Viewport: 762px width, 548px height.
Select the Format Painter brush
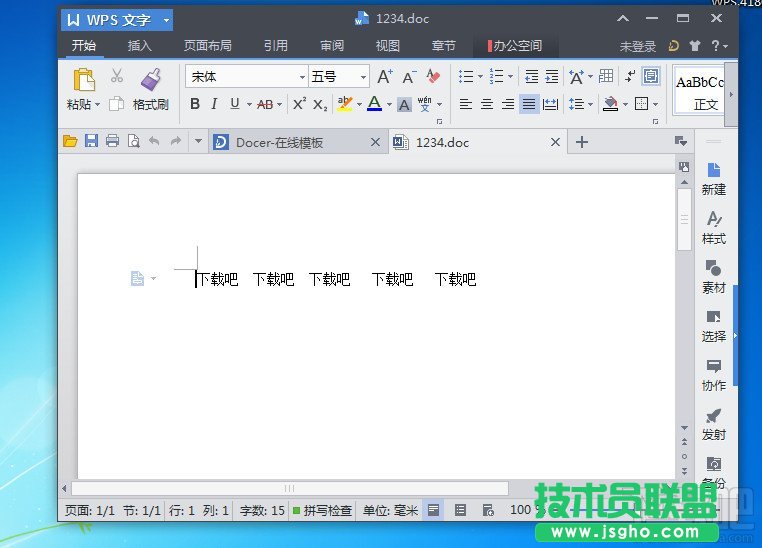point(151,80)
